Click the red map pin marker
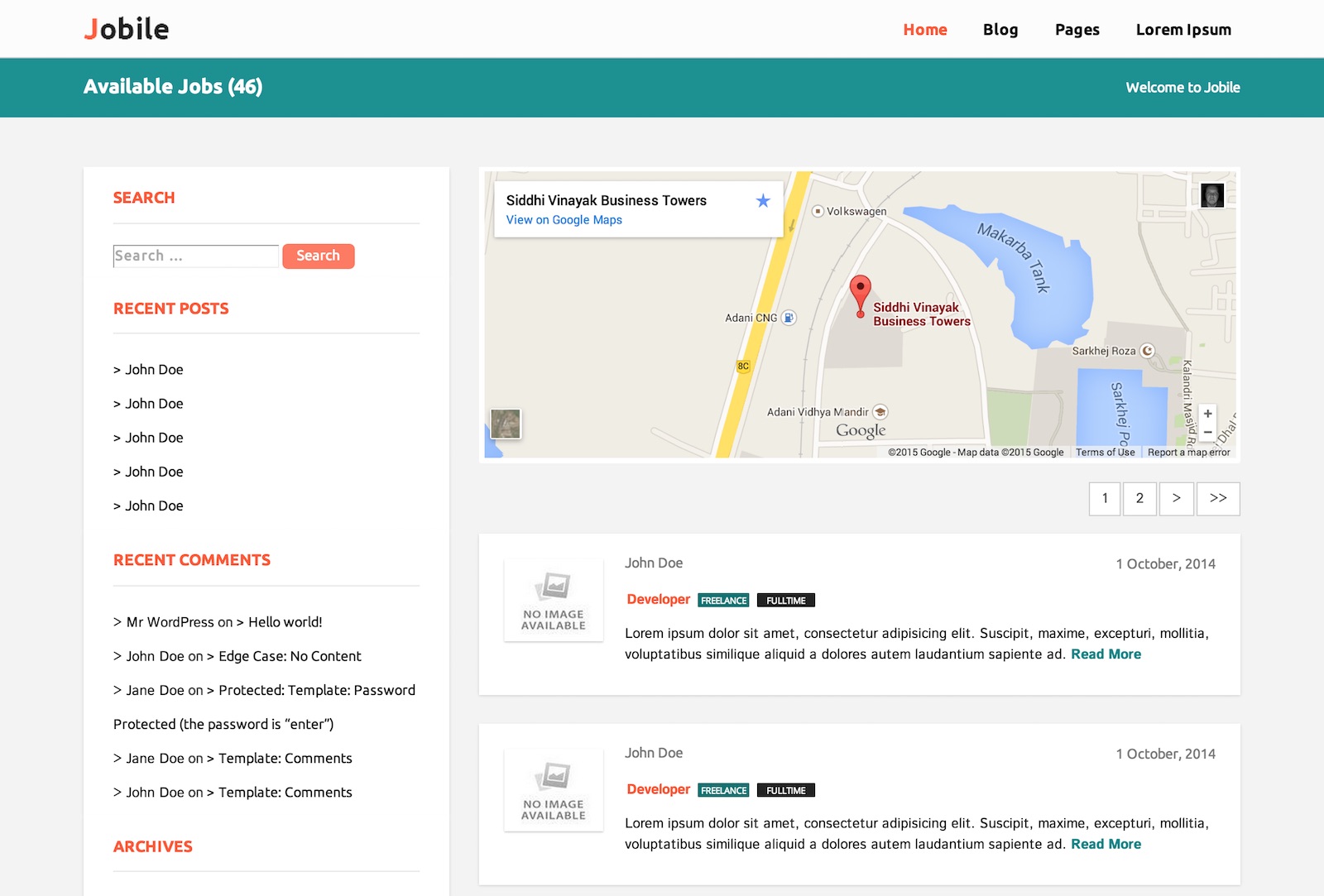The height and width of the screenshot is (896, 1324). coord(861,293)
